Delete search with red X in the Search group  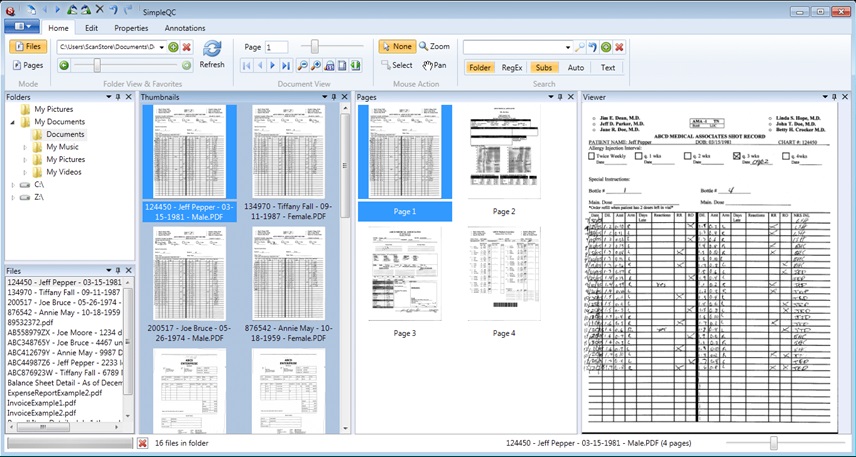click(619, 48)
